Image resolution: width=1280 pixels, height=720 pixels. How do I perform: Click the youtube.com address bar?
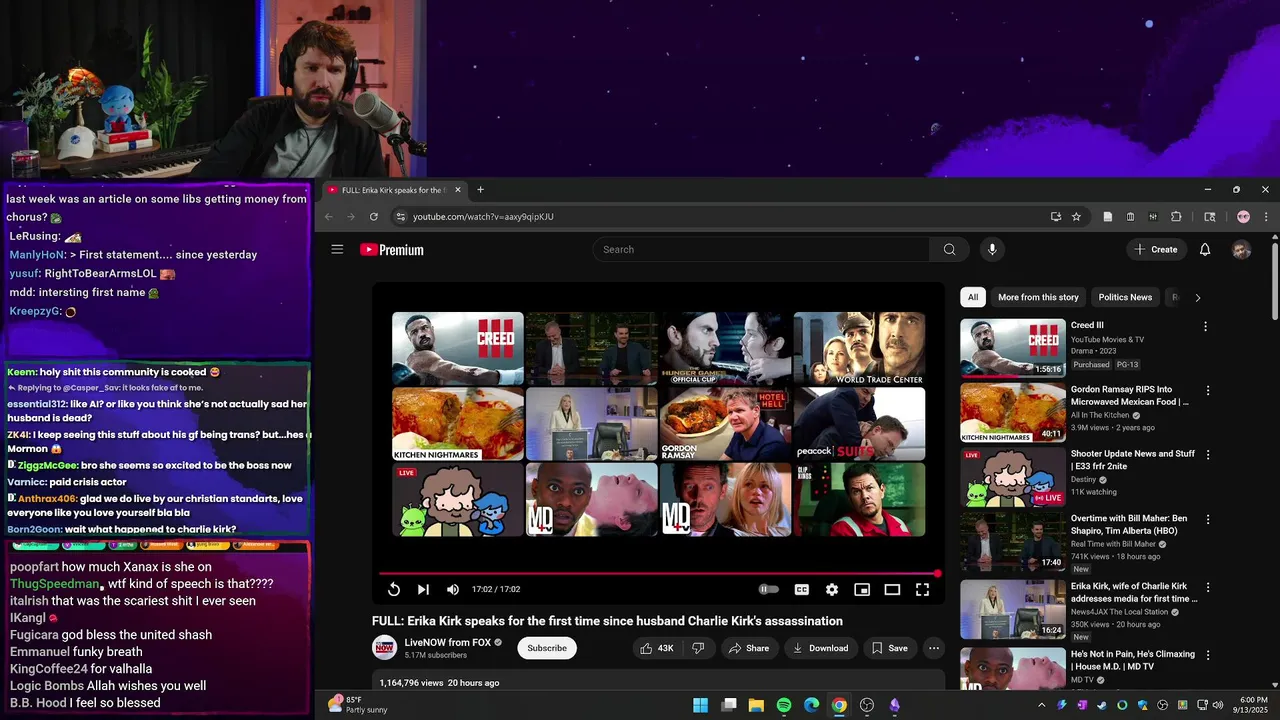coord(720,216)
